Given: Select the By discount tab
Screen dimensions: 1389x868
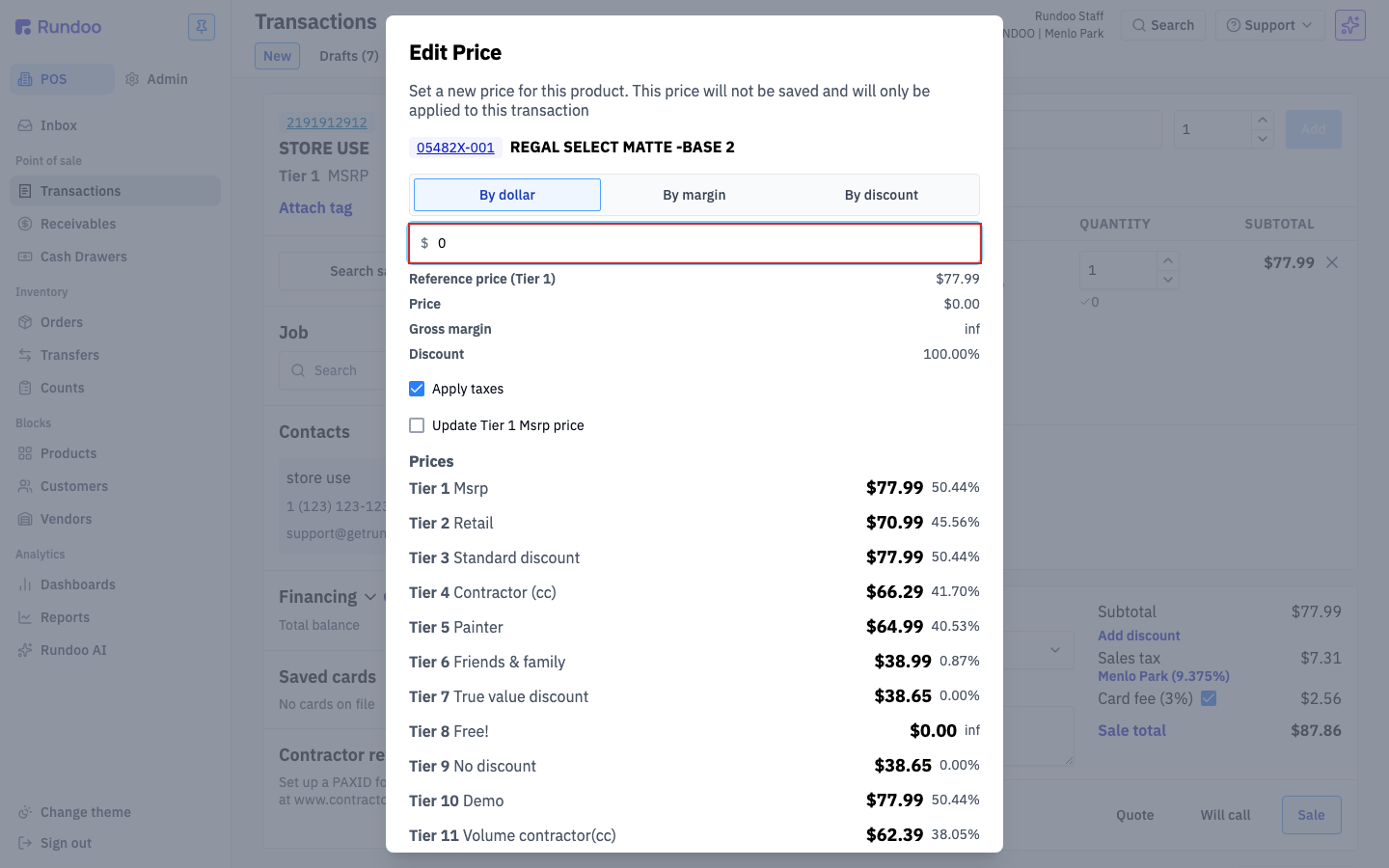Looking at the screenshot, I should (882, 195).
